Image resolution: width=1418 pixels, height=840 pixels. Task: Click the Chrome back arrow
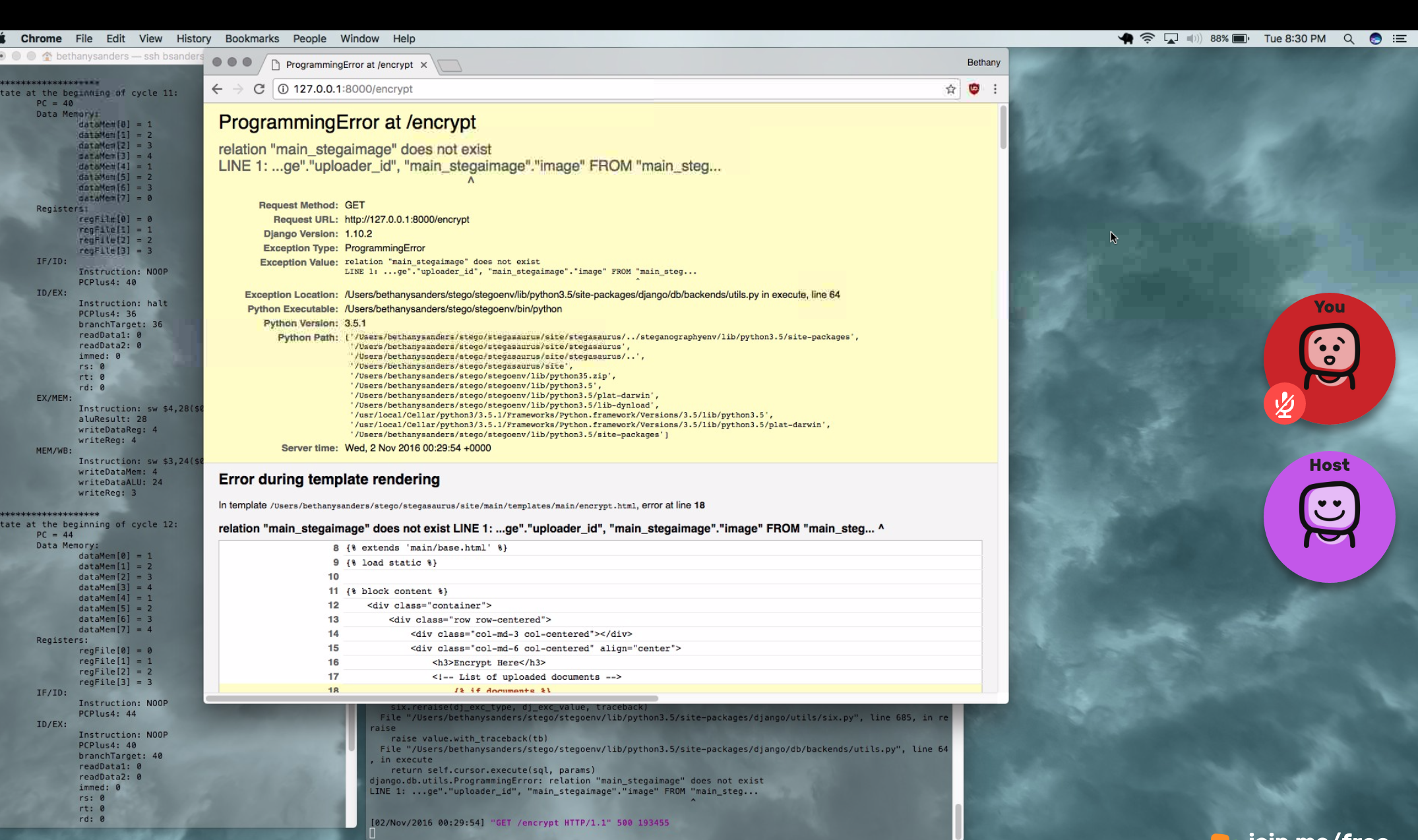click(217, 89)
